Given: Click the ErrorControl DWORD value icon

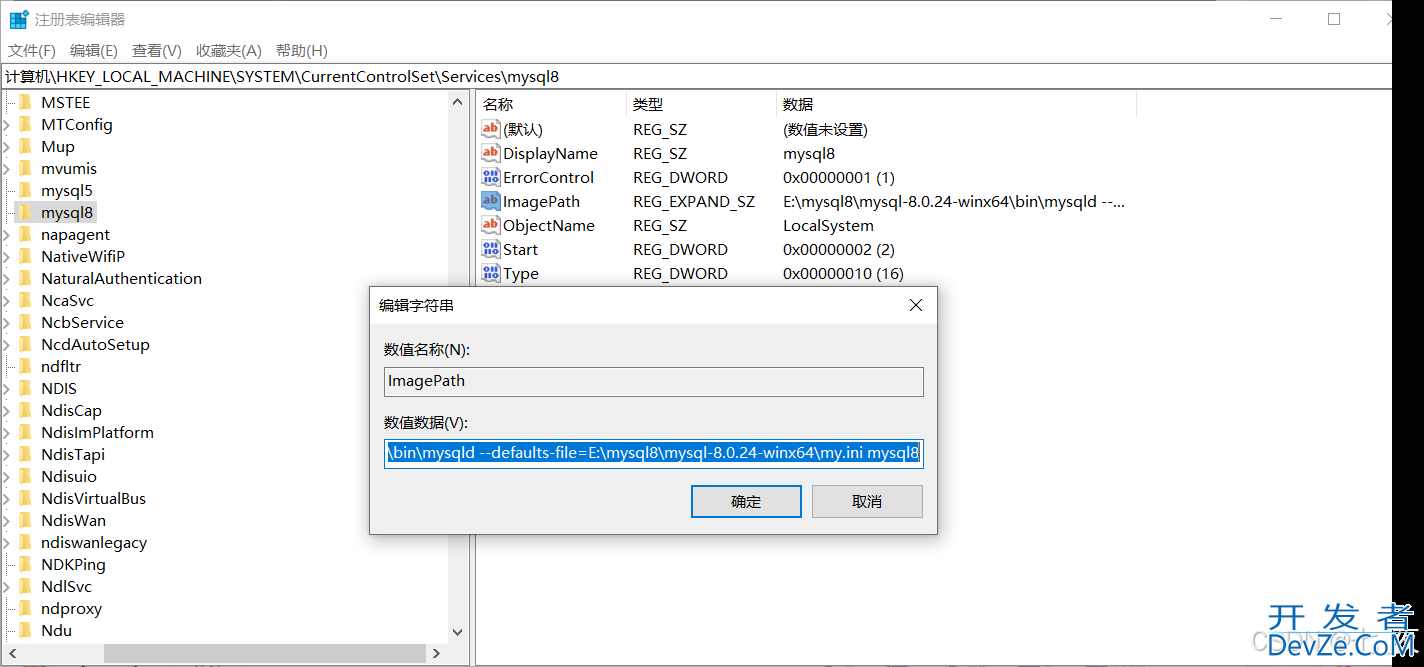Looking at the screenshot, I should click(490, 176).
